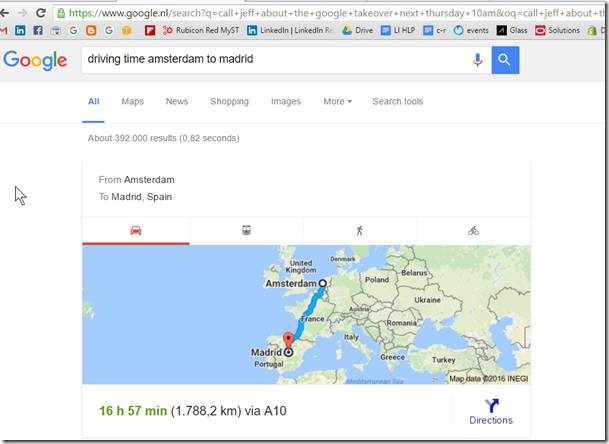Select the public transit mode tab
Viewport: 609px width, 444px height.
[x=246, y=231]
